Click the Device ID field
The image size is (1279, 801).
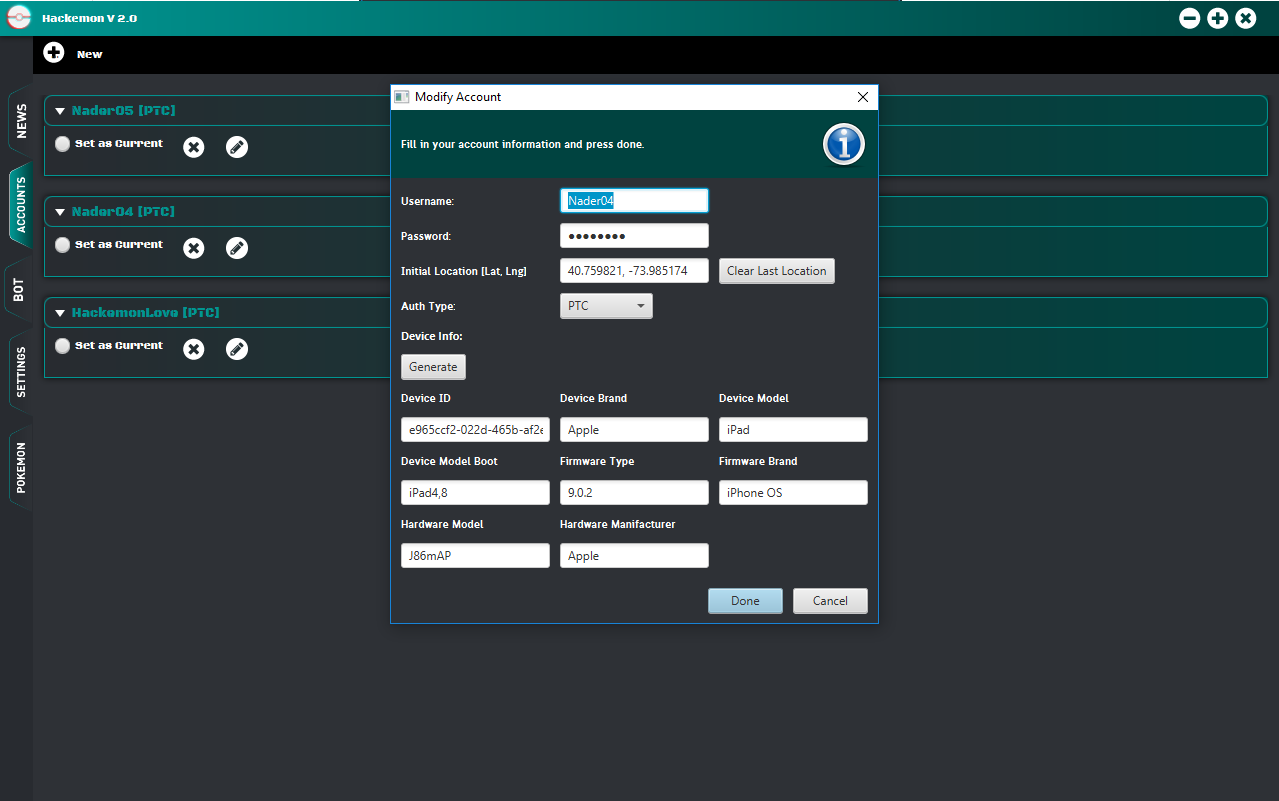(475, 430)
